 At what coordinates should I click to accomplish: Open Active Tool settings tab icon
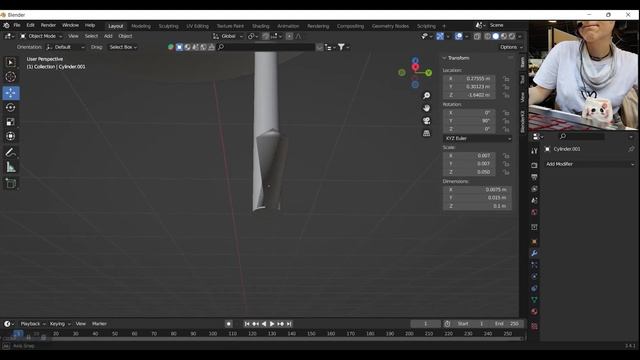pos(534,151)
